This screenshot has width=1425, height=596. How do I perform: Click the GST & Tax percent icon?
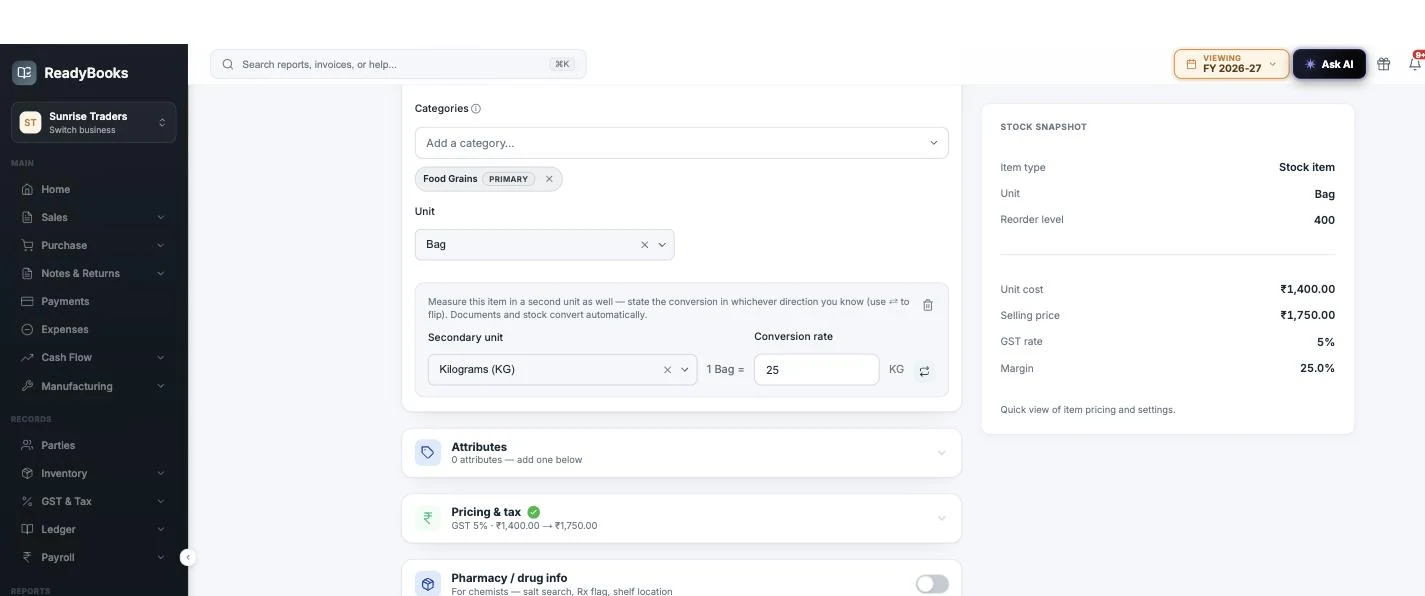(27, 501)
